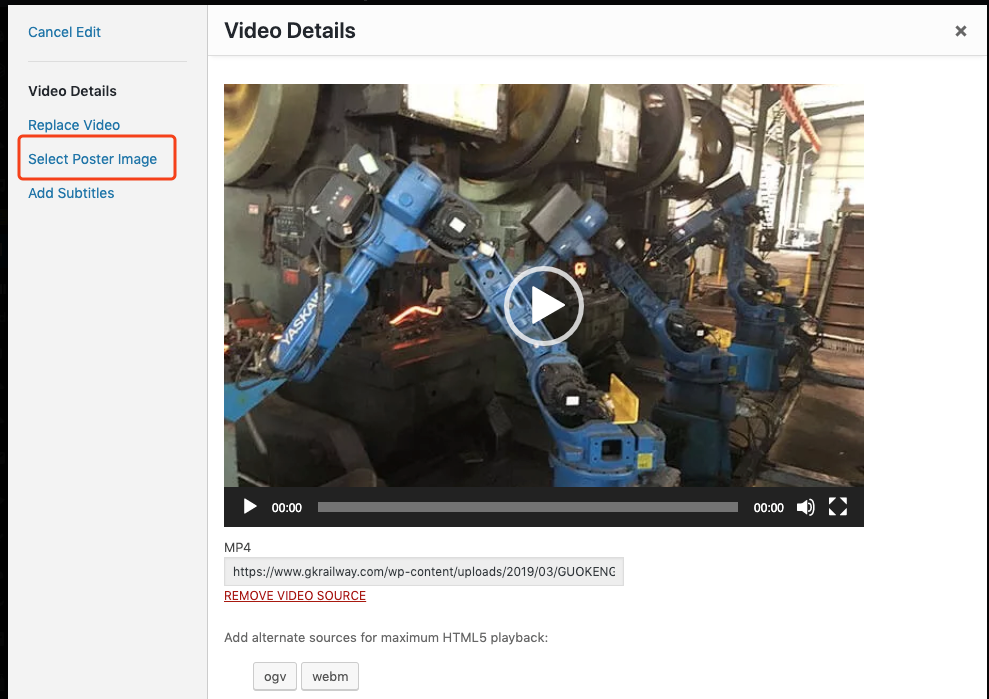Open Select Poster Image in the sidebar
This screenshot has width=989, height=699.
(x=92, y=158)
